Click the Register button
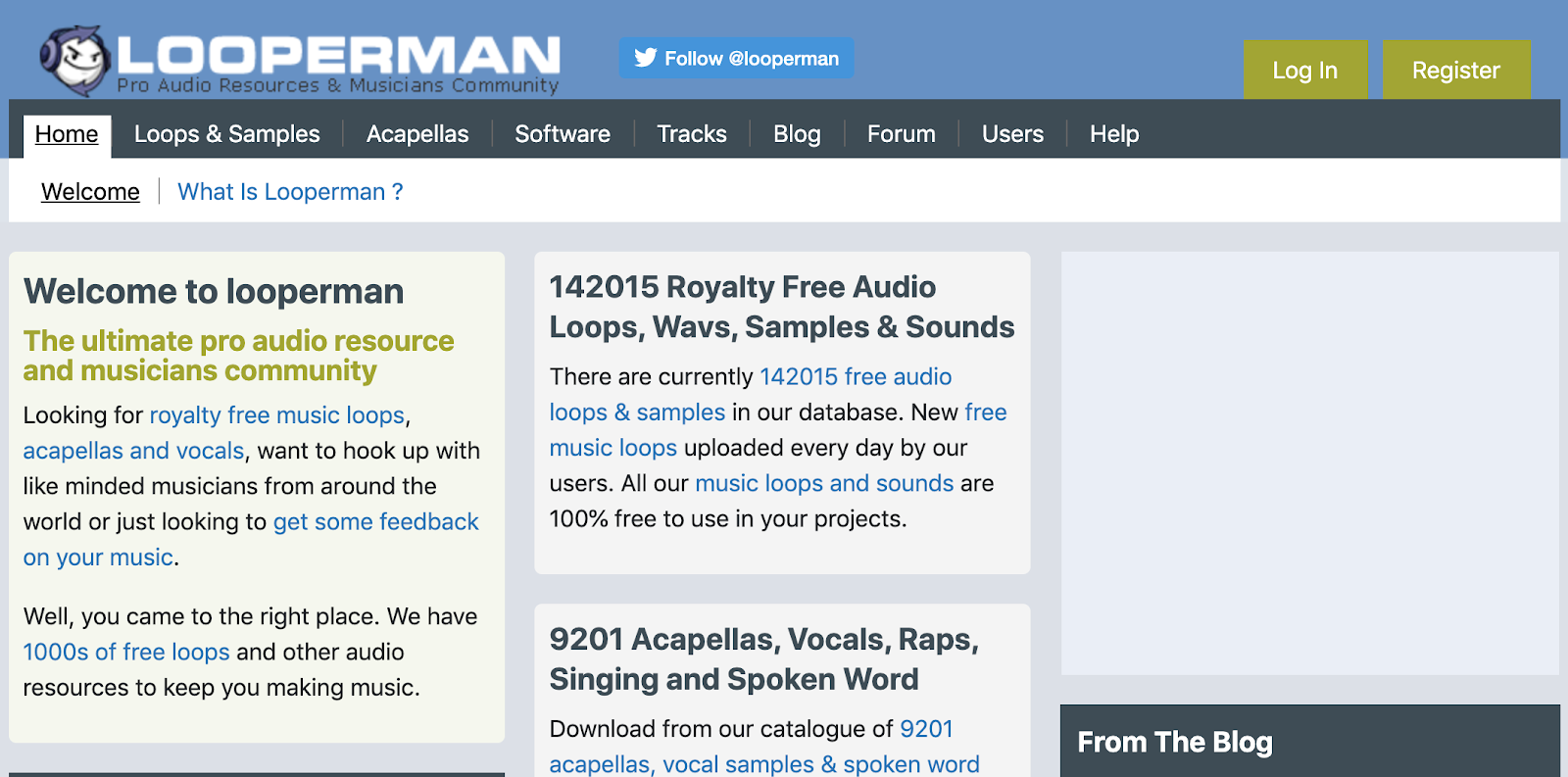Image resolution: width=1568 pixels, height=777 pixels. click(1456, 70)
